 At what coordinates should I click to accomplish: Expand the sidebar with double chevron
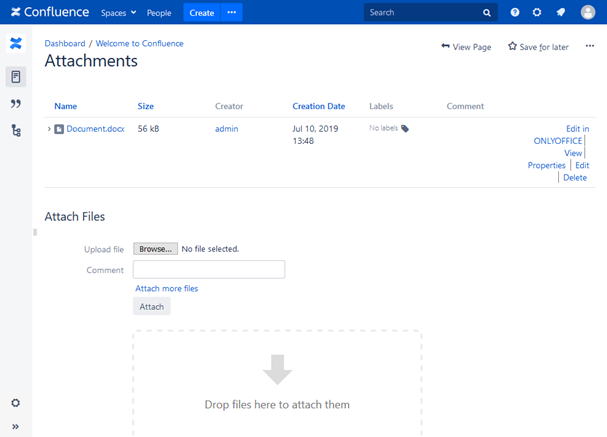pos(15,427)
